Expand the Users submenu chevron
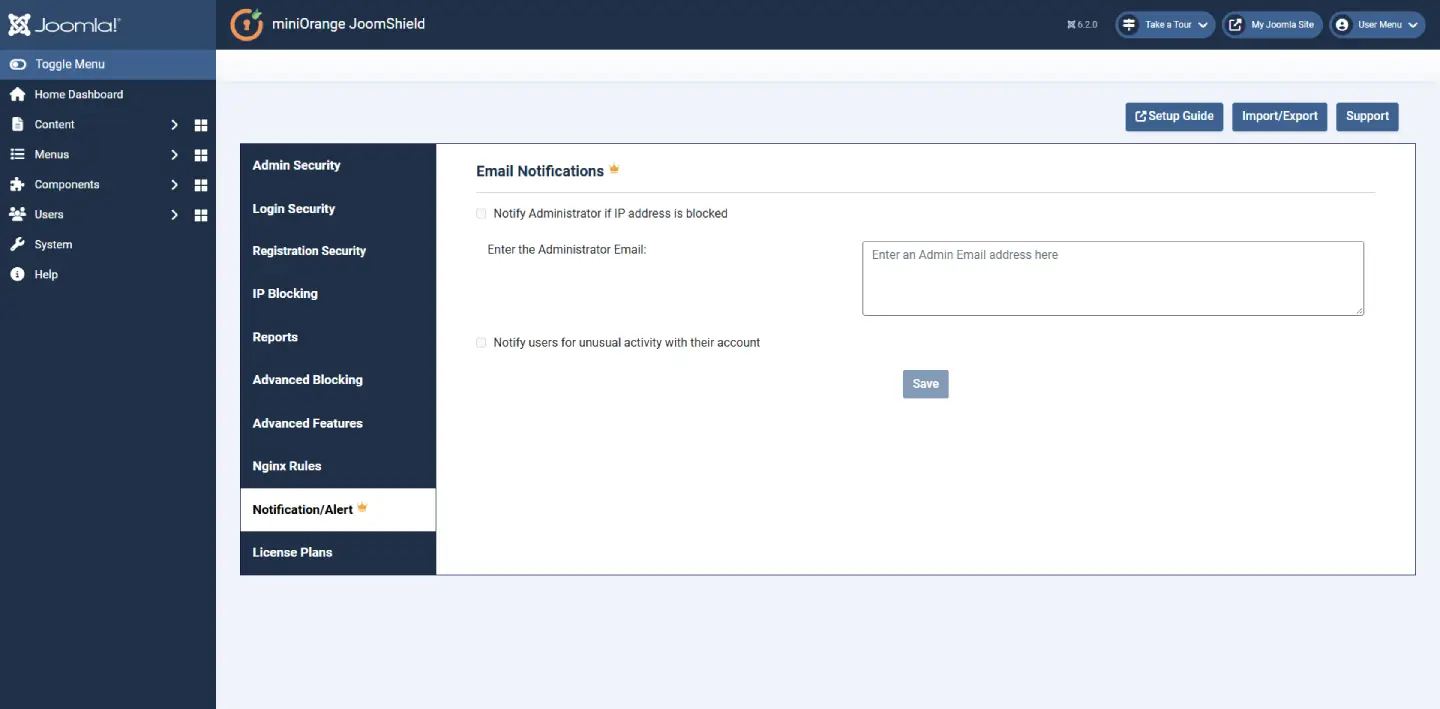Screen dimensions: 1440x709 174,215
